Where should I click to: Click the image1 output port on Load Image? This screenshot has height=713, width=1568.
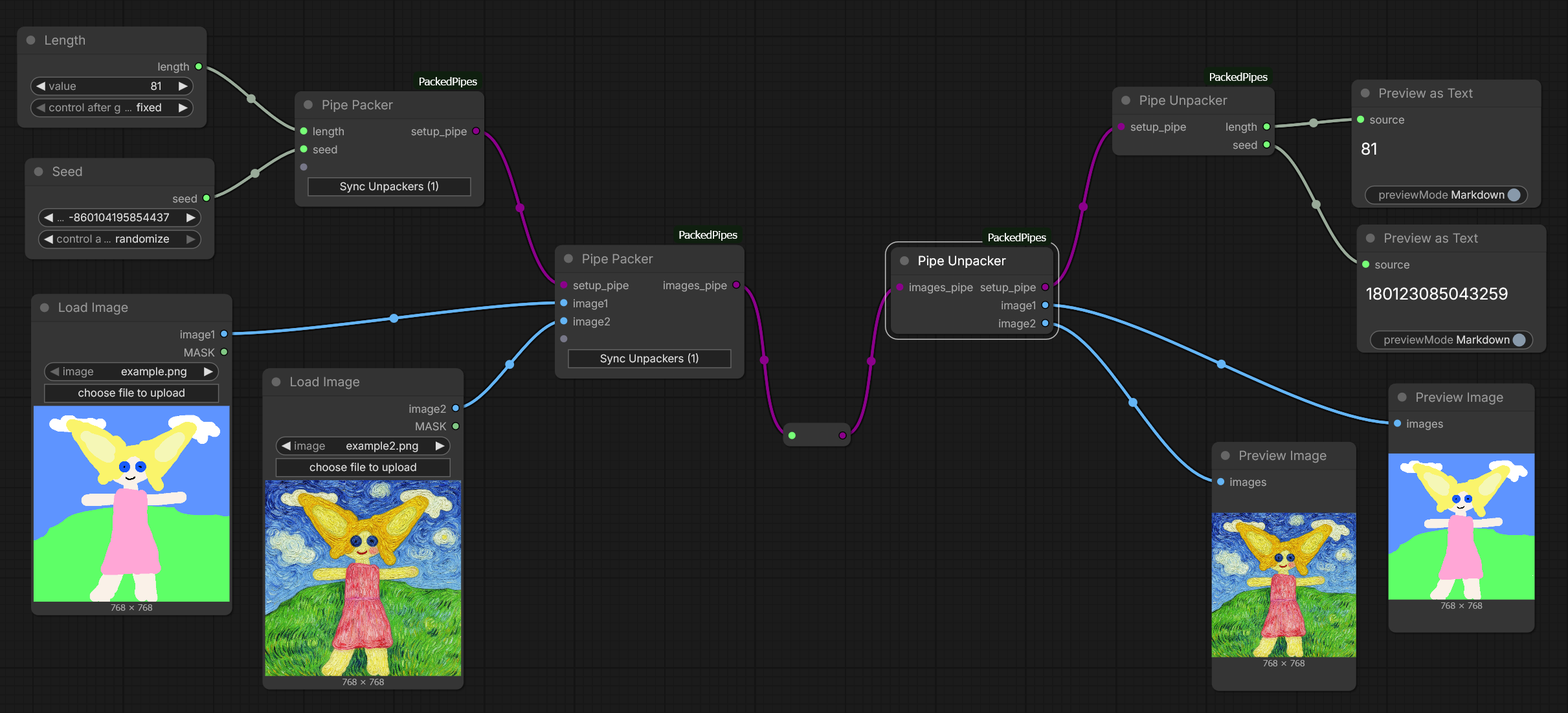(x=224, y=334)
